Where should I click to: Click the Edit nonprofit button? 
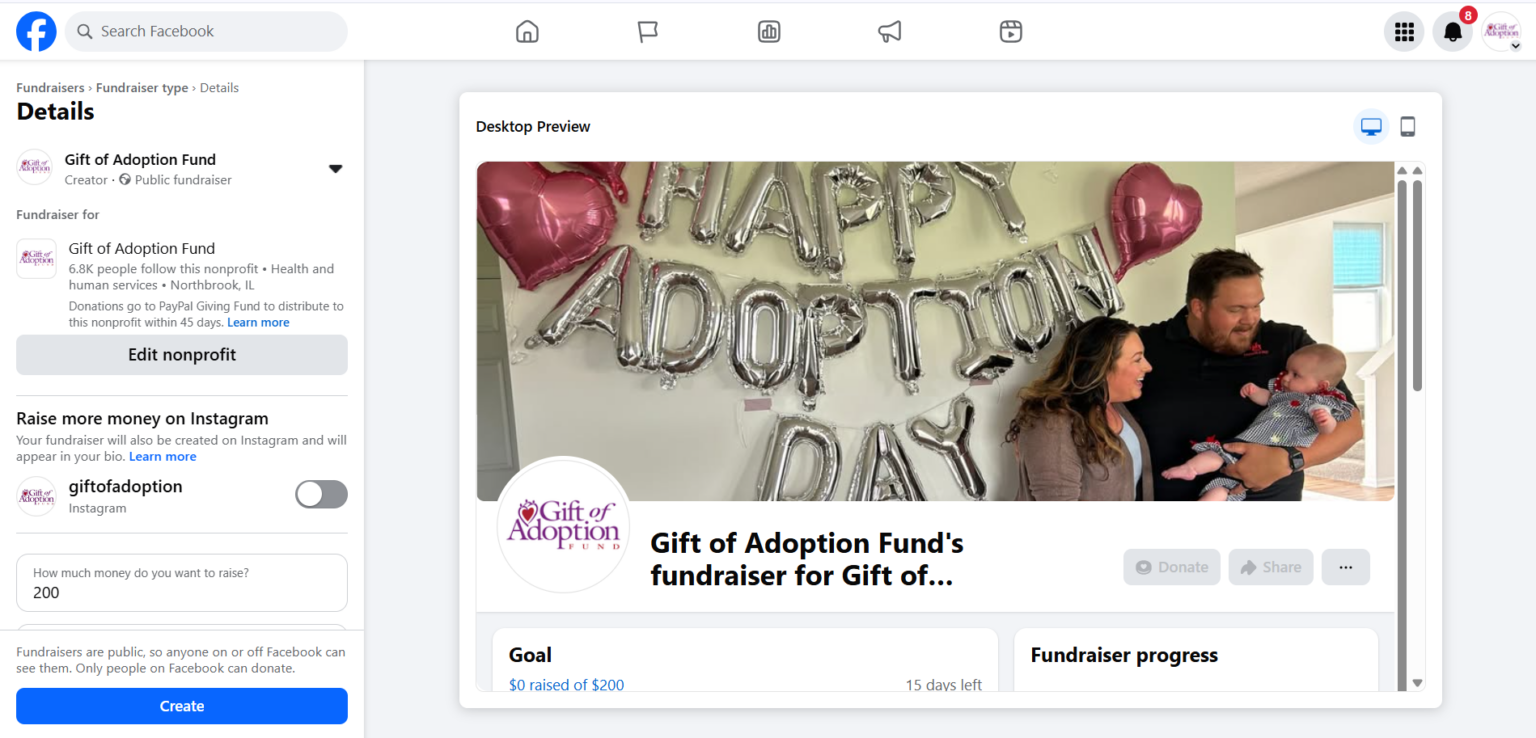182,355
